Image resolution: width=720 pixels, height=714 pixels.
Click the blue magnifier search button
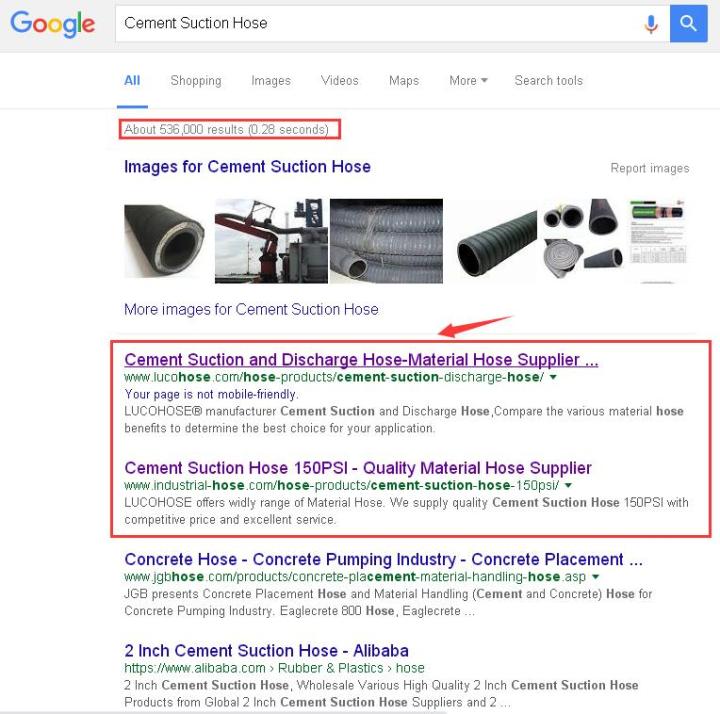(x=688, y=23)
